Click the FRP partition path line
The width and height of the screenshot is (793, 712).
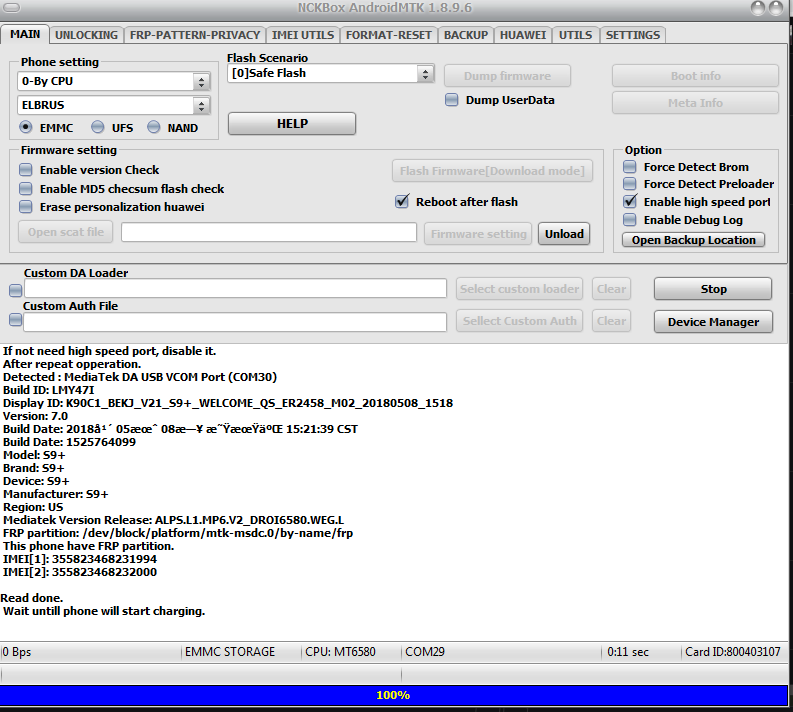click(178, 533)
